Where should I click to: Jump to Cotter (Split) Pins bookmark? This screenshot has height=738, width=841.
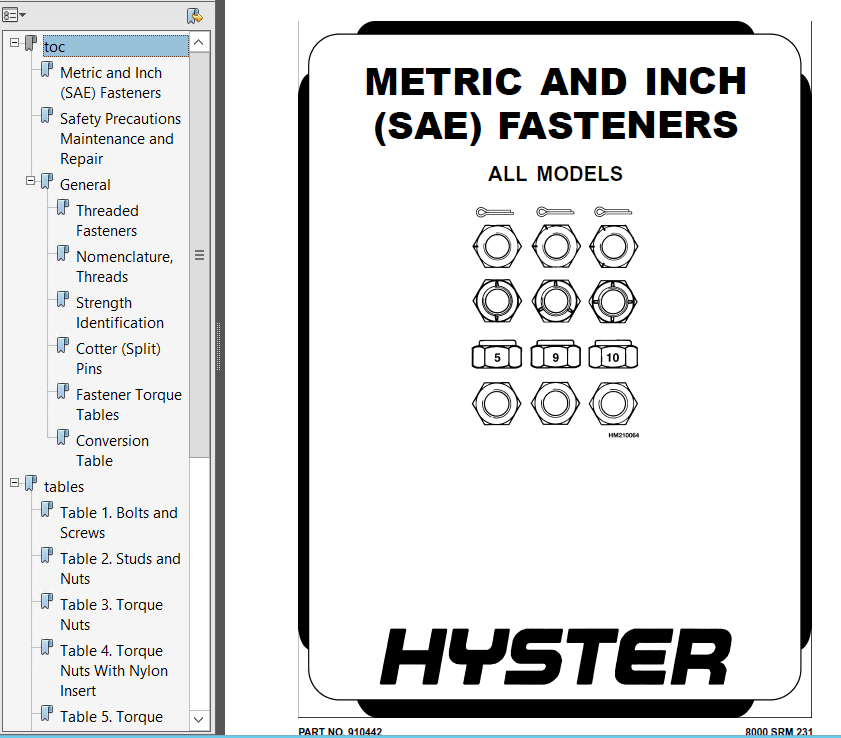(x=119, y=359)
